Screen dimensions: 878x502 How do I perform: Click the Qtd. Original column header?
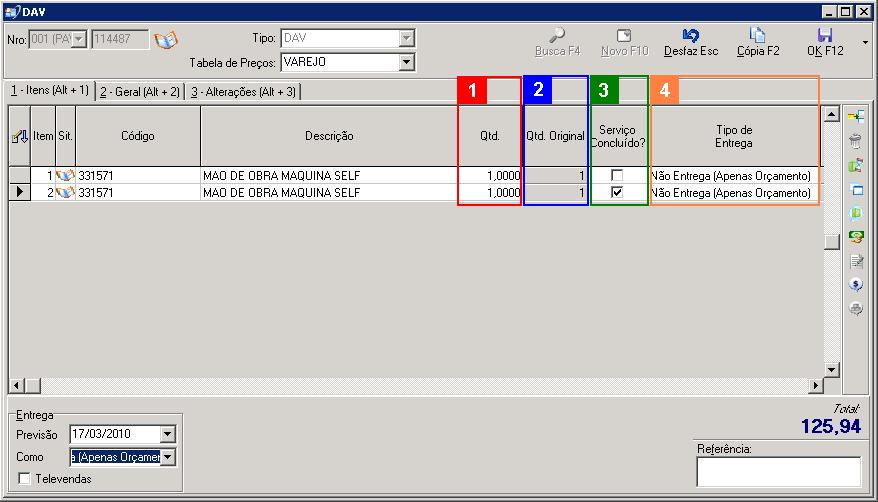[555, 136]
